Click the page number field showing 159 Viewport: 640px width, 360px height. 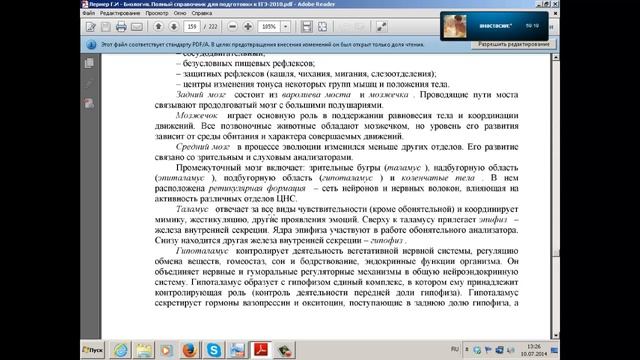pos(192,27)
